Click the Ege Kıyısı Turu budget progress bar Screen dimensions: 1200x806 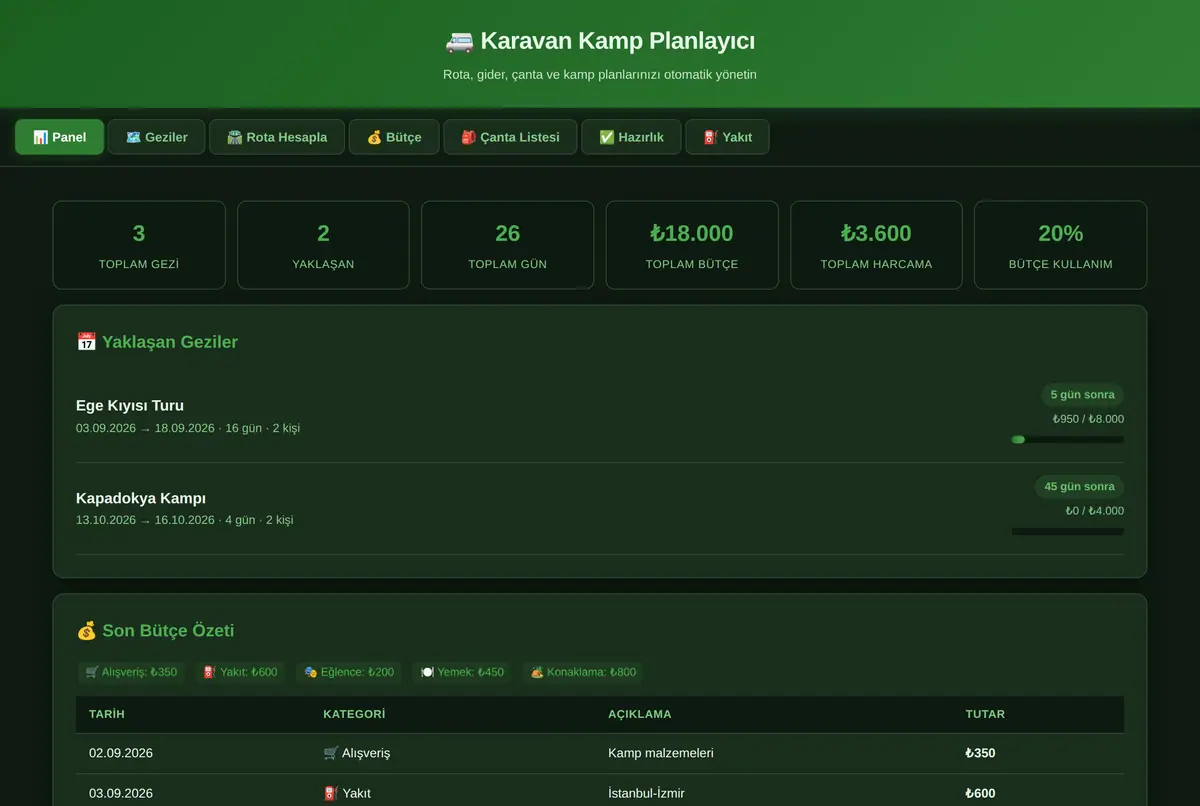pyautogui.click(x=1068, y=439)
